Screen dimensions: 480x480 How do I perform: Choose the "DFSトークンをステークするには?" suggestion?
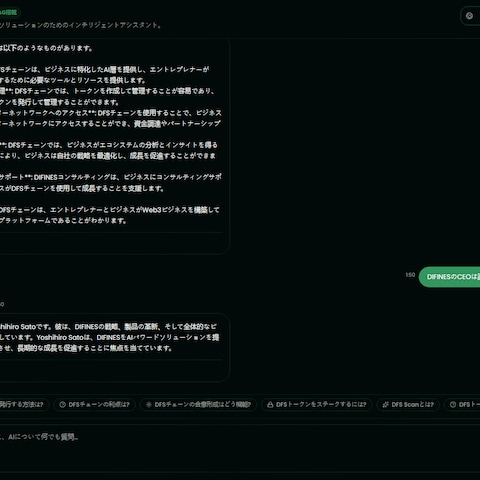pyautogui.click(x=316, y=404)
